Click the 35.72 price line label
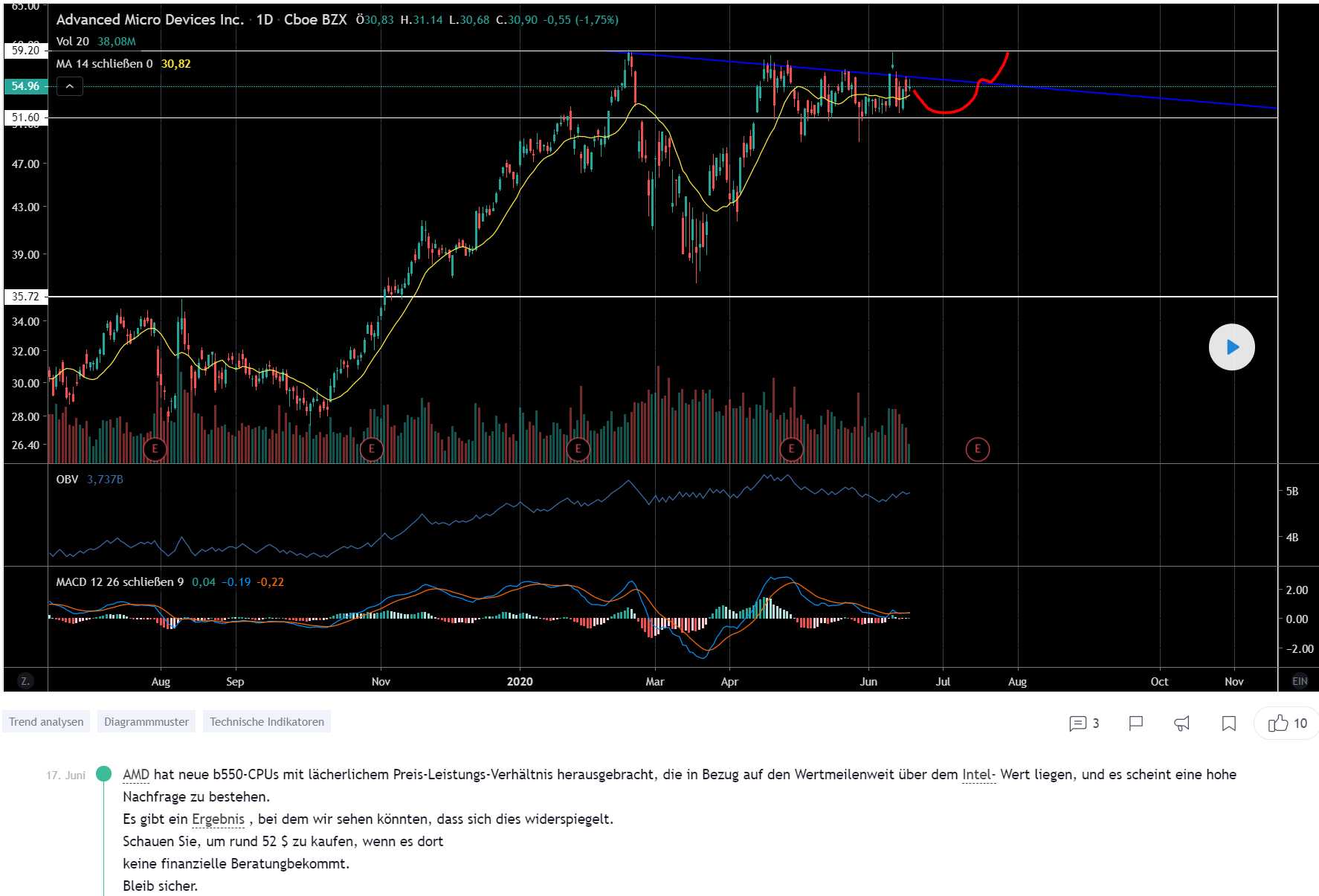This screenshot has height=896, width=1319. pos(25,297)
